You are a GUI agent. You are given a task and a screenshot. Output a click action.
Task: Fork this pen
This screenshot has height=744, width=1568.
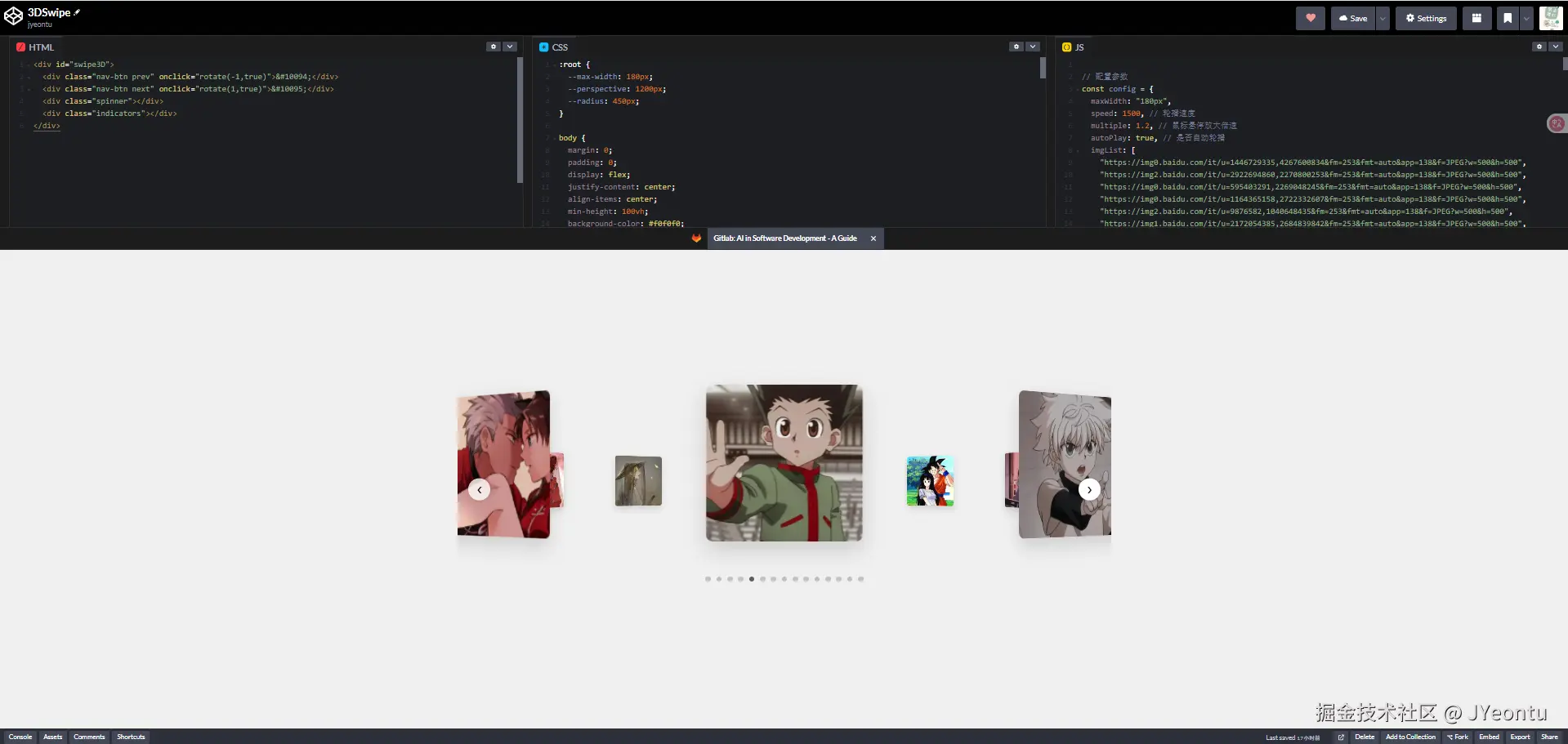point(1458,737)
